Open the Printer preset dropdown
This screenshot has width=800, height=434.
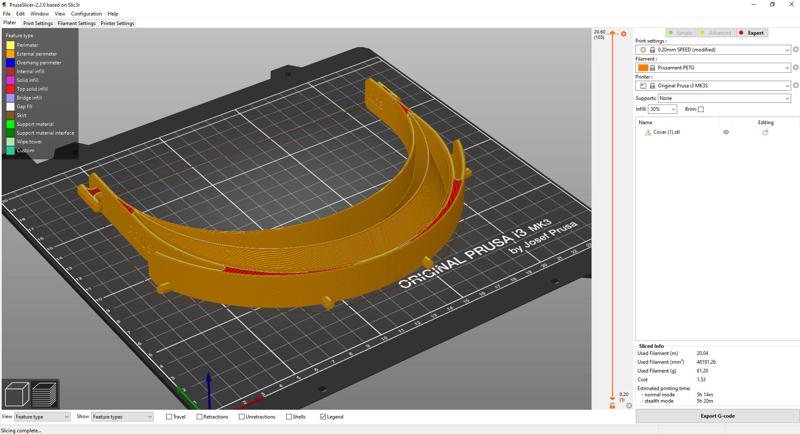click(x=713, y=86)
